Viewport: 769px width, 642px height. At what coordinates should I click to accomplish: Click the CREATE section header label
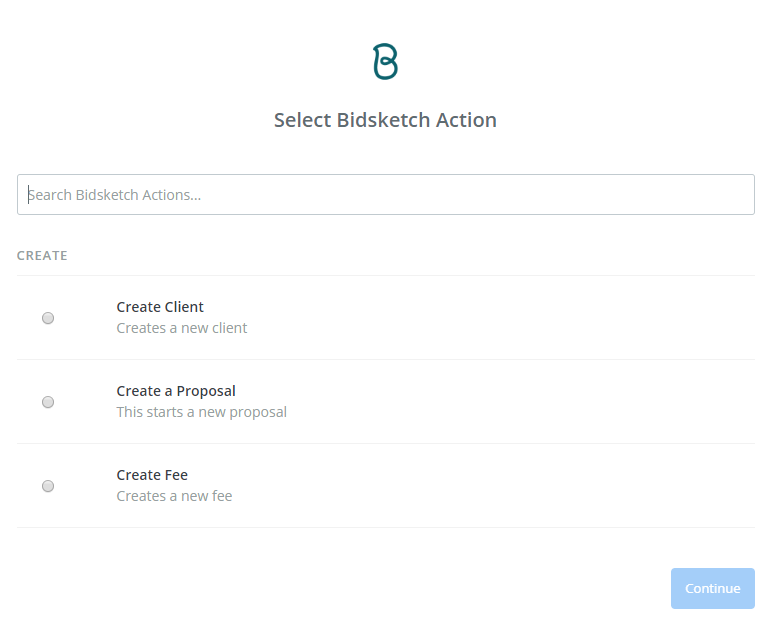(x=42, y=256)
